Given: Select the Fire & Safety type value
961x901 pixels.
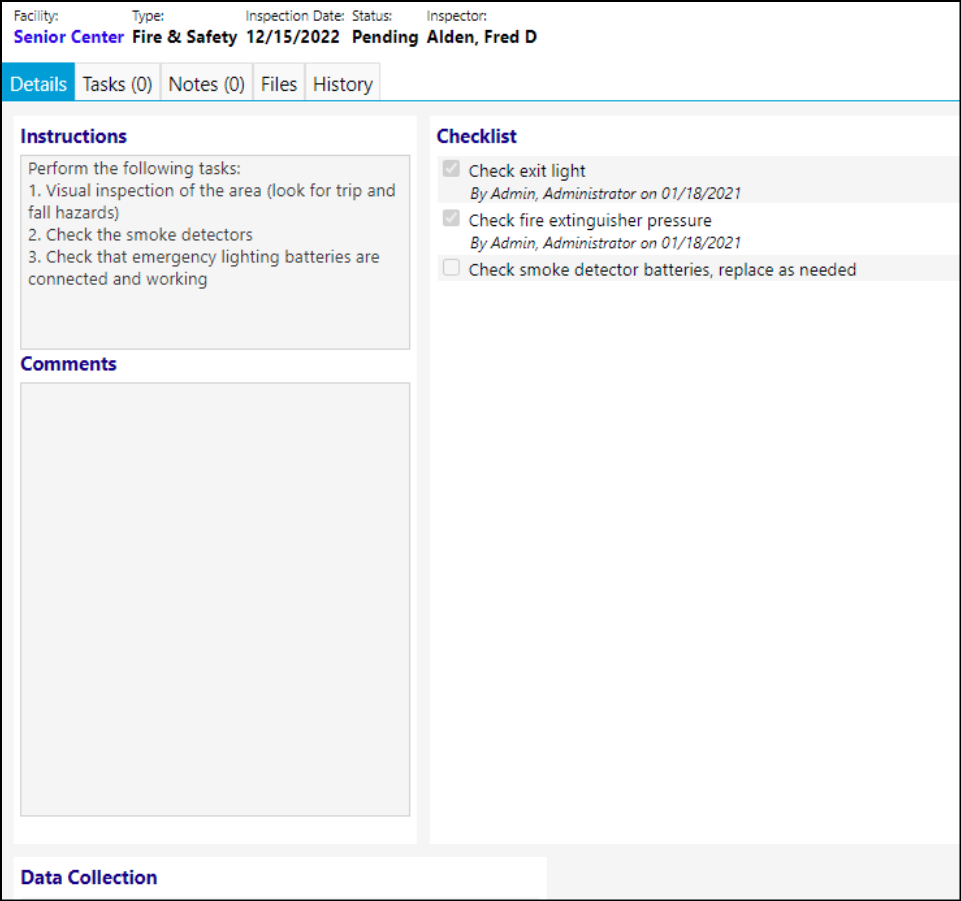Looking at the screenshot, I should point(184,37).
